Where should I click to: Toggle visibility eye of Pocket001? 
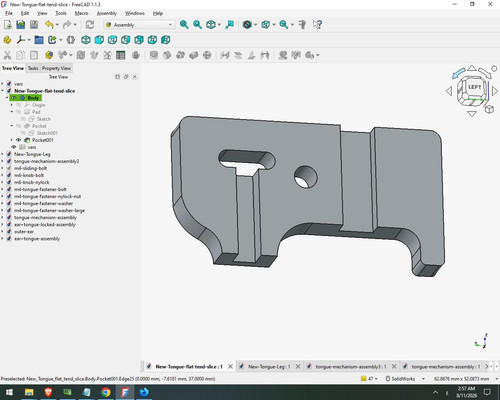pyautogui.click(x=19, y=140)
